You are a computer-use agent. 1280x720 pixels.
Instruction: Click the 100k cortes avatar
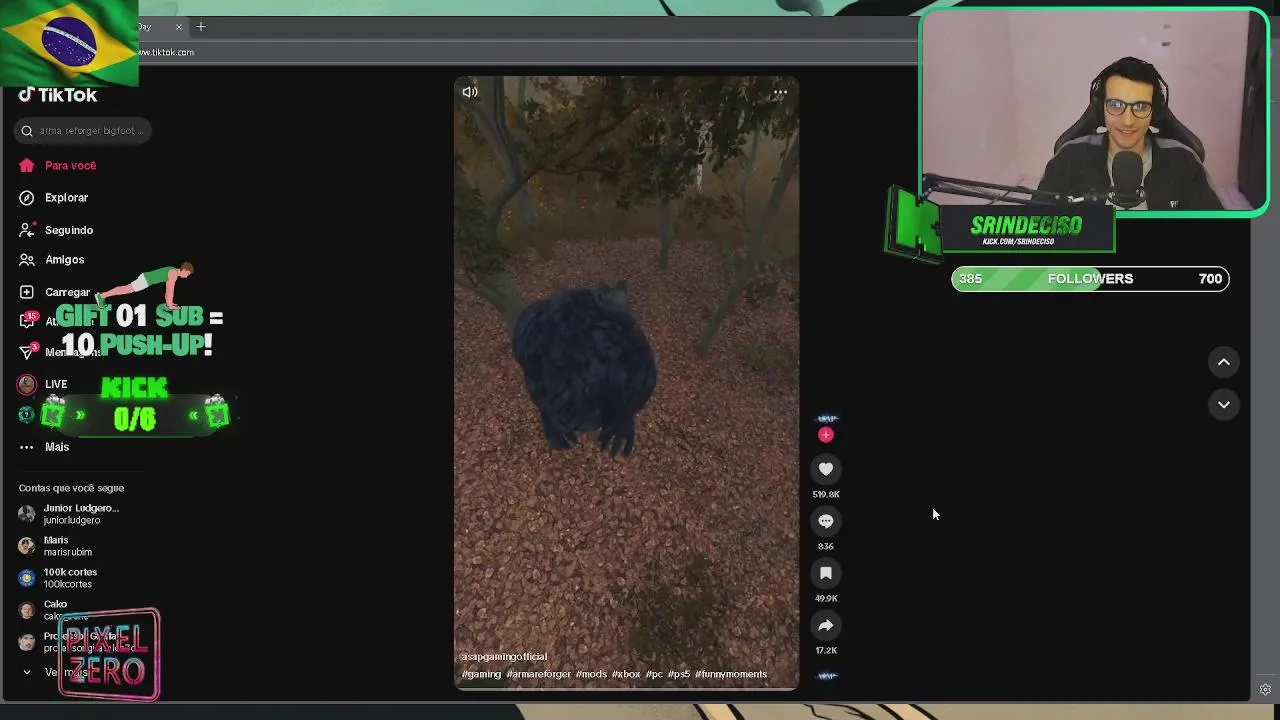coord(27,578)
